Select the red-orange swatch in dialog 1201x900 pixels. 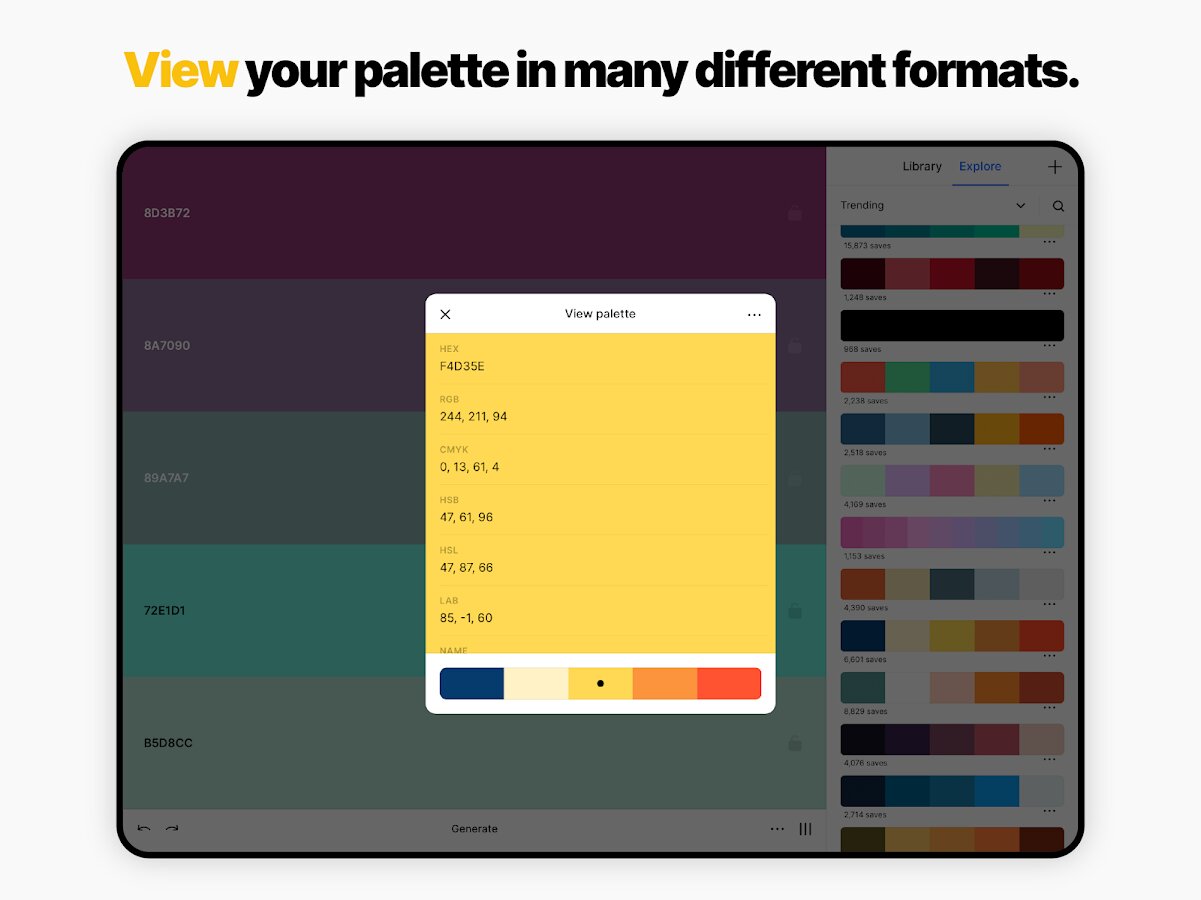729,684
